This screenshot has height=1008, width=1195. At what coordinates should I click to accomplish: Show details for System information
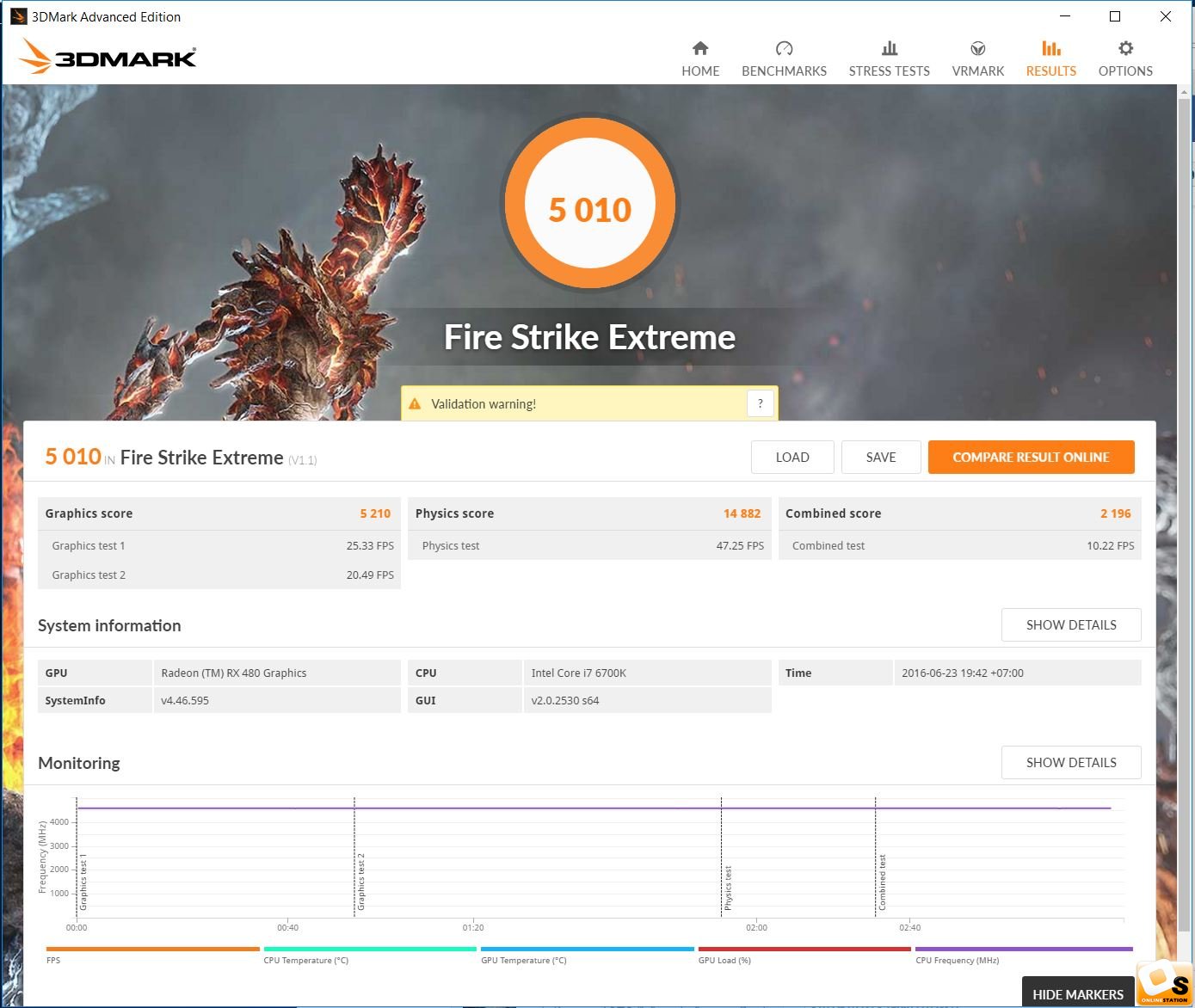click(1071, 625)
